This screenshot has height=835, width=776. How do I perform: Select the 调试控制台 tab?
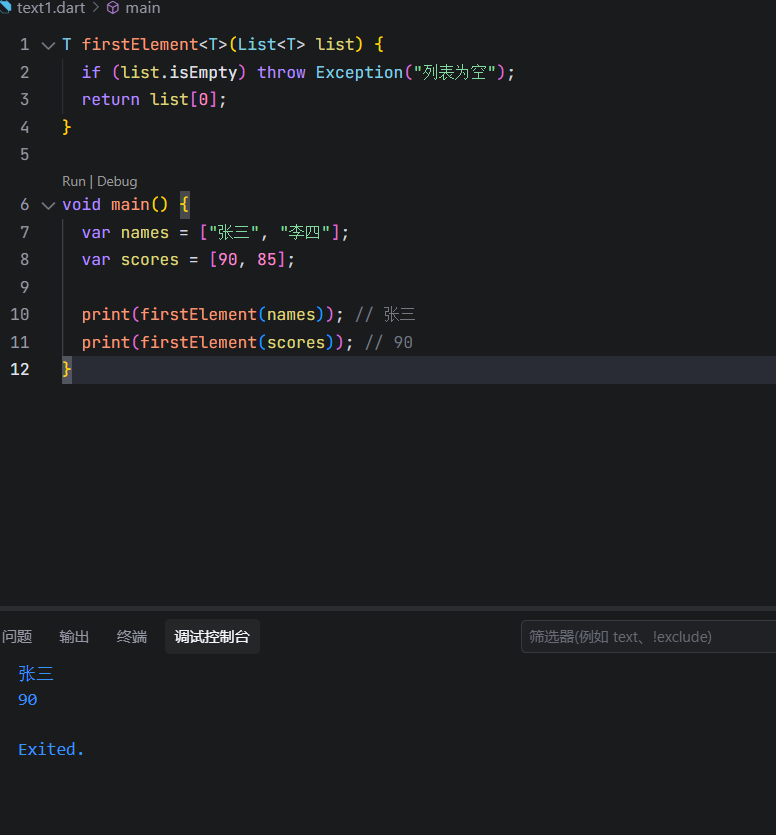coord(212,636)
